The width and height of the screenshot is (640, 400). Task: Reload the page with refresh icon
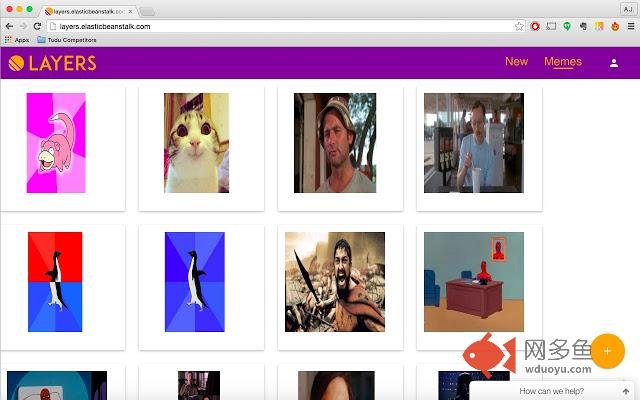point(37,26)
